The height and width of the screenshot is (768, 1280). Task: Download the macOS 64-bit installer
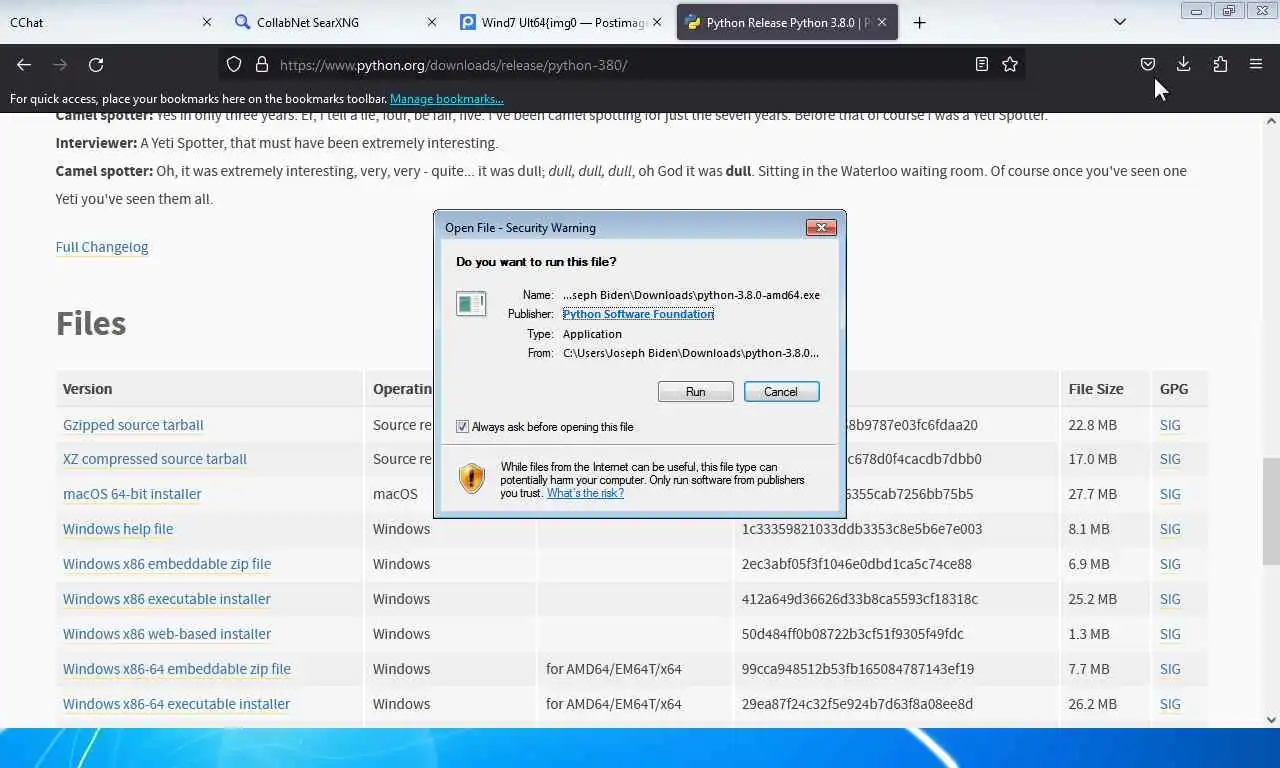pos(132,494)
